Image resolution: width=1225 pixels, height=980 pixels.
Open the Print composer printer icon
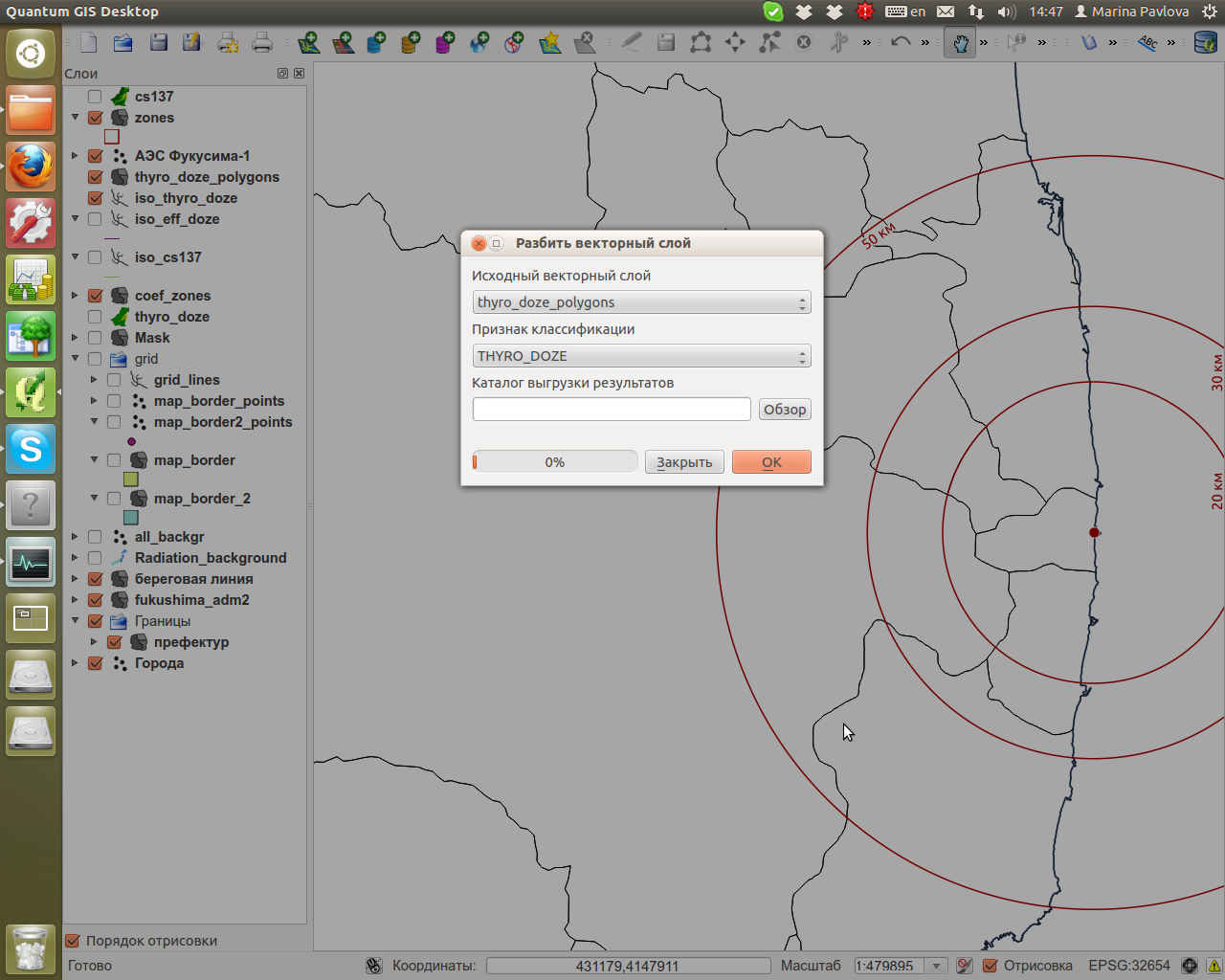pos(261,42)
